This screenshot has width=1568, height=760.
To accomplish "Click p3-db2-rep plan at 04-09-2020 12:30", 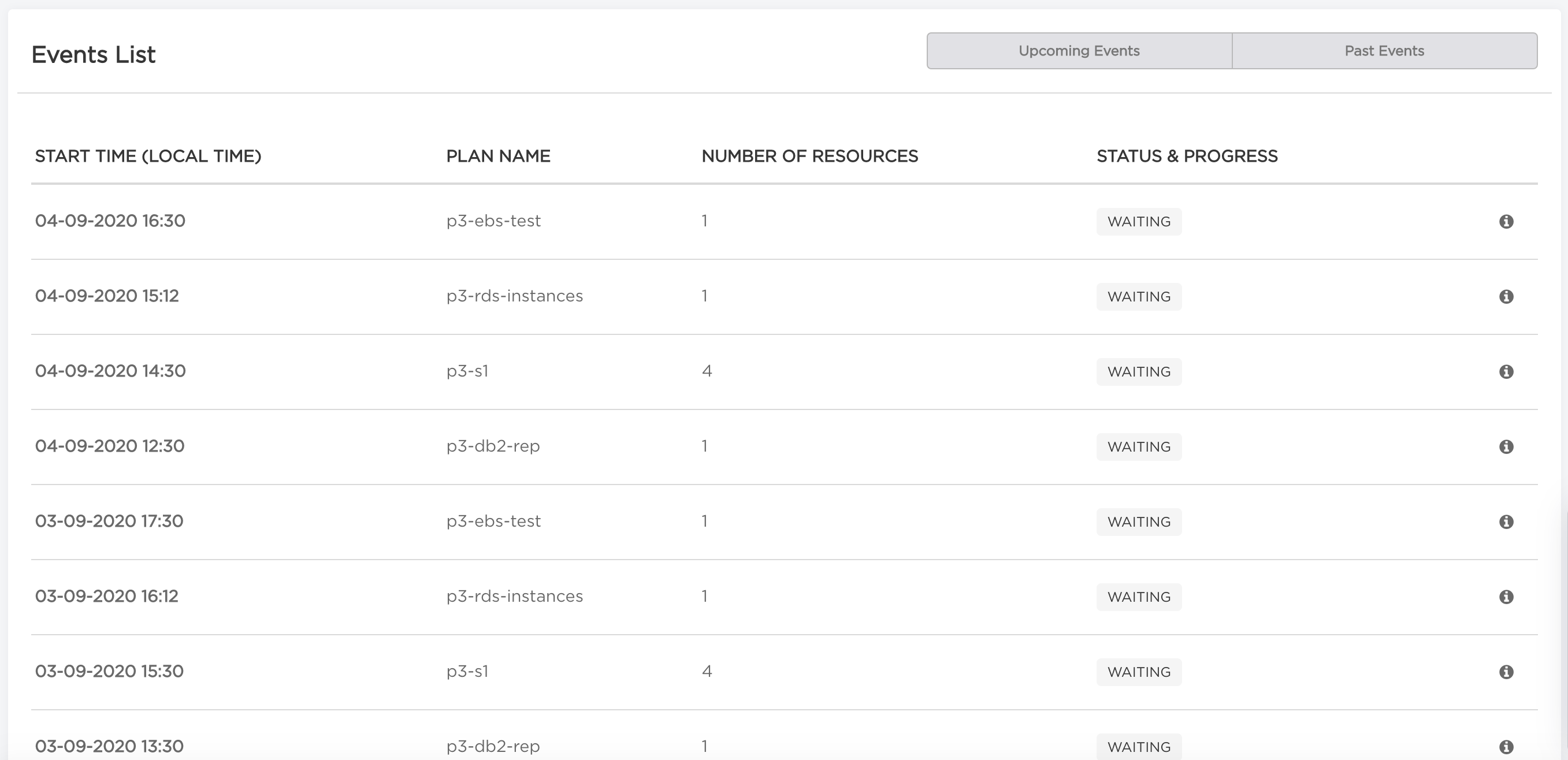I will 493,446.
